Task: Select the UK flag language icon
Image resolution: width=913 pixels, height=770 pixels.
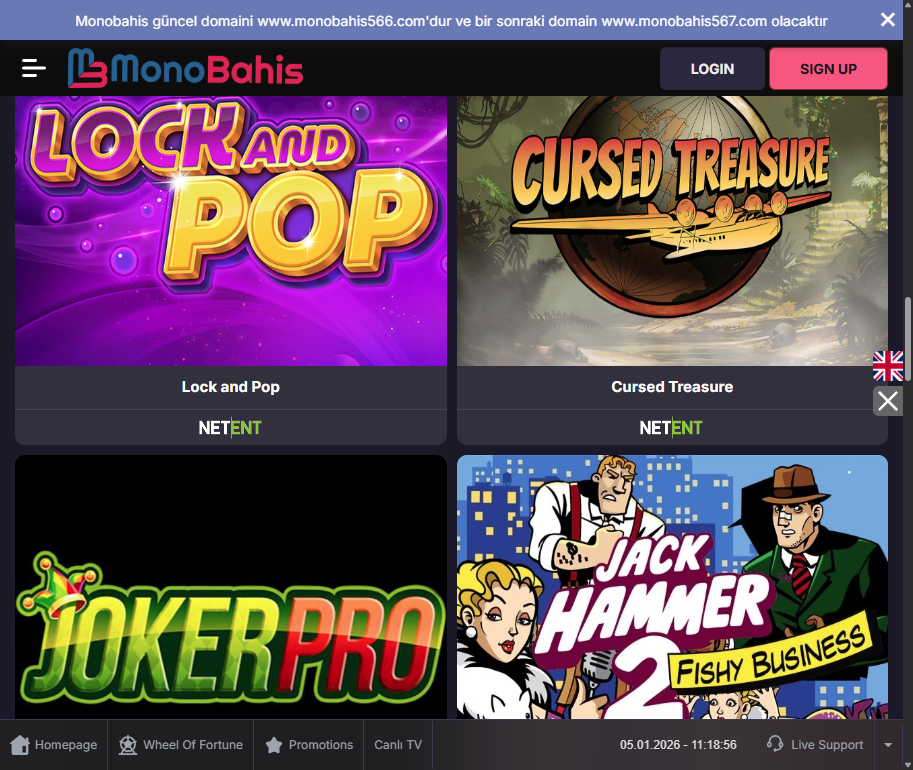Action: click(x=887, y=366)
